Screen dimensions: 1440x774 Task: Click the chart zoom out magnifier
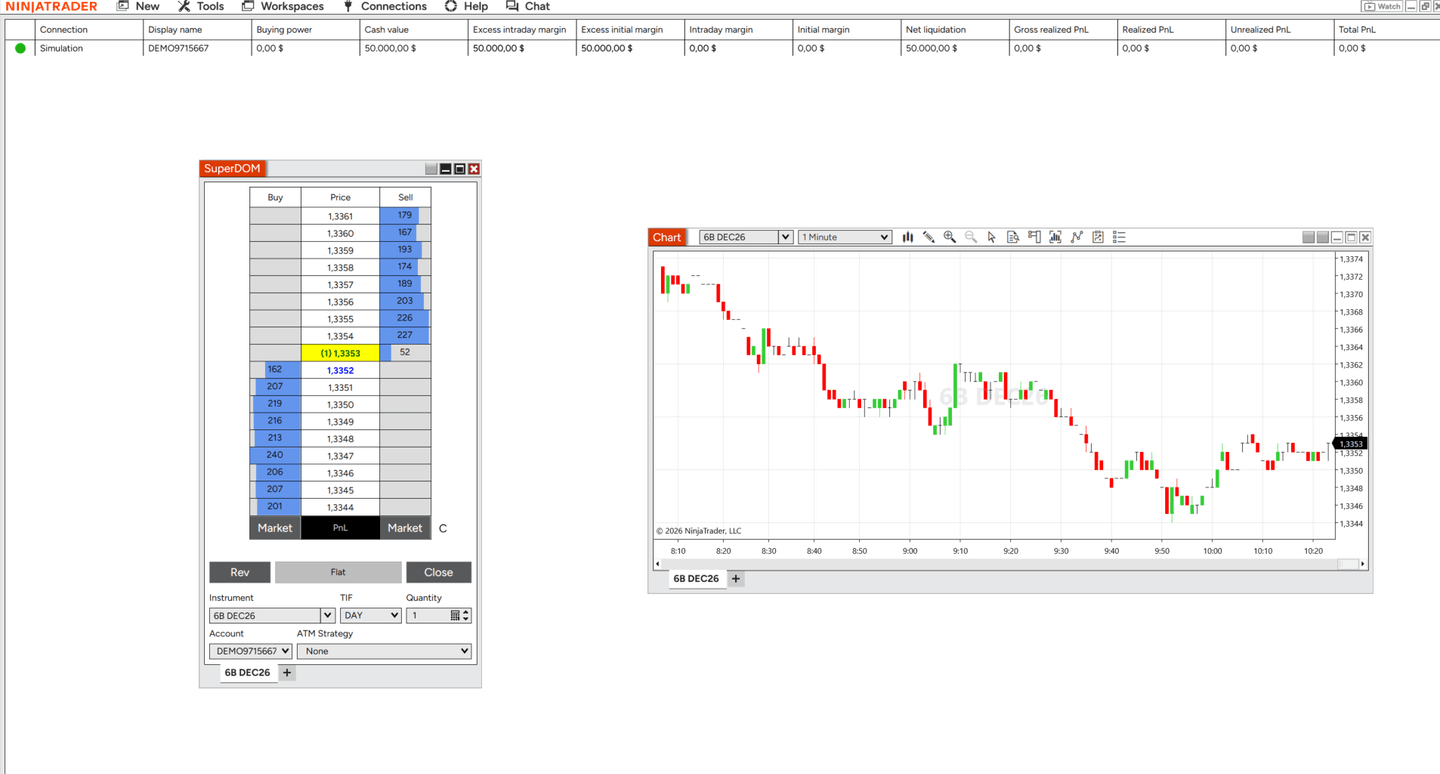(970, 237)
